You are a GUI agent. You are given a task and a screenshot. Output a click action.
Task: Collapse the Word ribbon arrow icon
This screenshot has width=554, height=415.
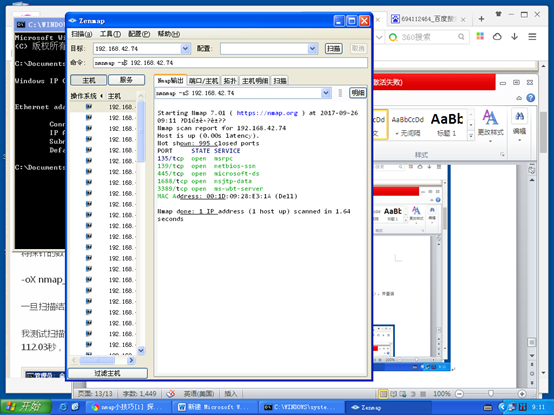(x=519, y=98)
